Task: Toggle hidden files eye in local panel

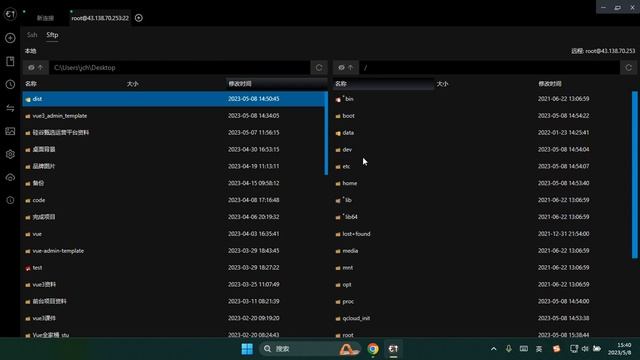Action: [x=31, y=68]
